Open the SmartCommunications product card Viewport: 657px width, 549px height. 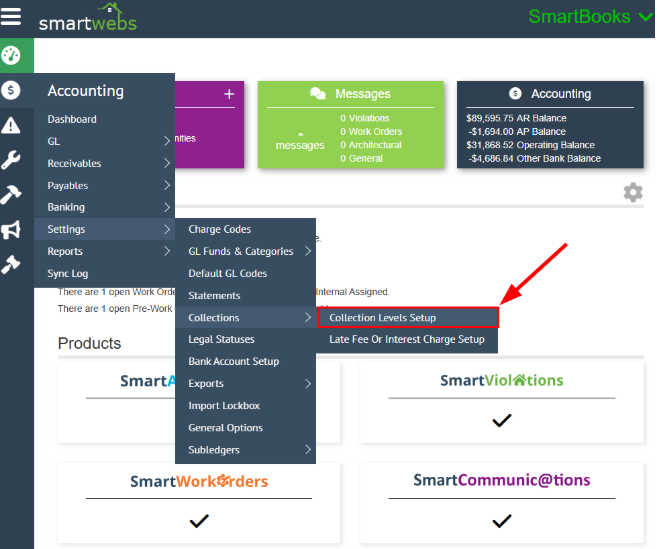pos(502,503)
